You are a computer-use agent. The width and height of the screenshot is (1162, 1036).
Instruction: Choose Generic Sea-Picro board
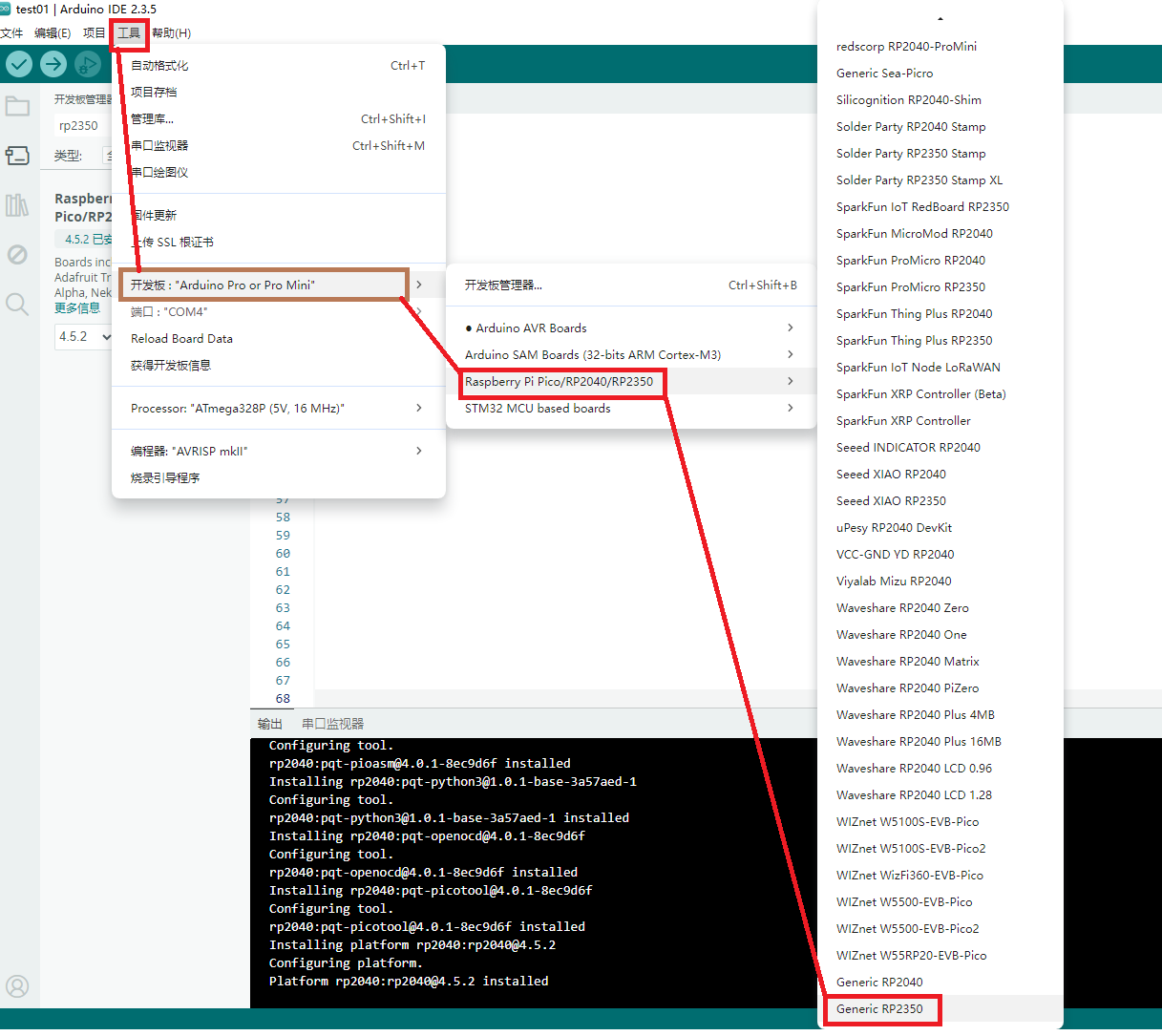coord(940,73)
